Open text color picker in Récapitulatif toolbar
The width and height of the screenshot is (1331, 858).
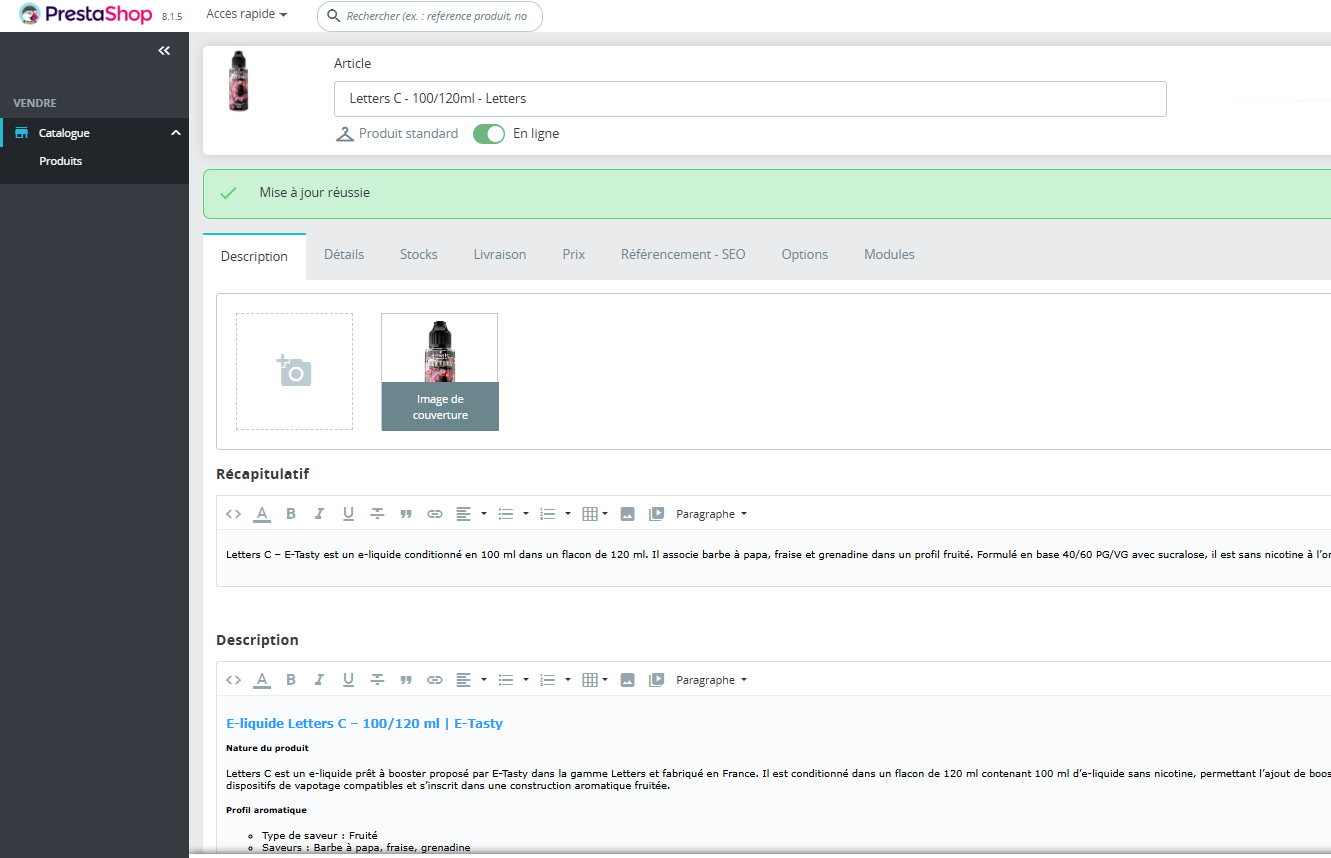pos(262,514)
